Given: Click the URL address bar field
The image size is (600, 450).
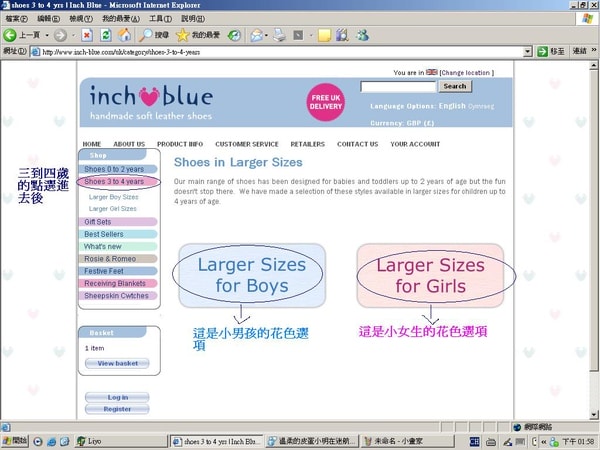Looking at the screenshot, I should (281, 52).
